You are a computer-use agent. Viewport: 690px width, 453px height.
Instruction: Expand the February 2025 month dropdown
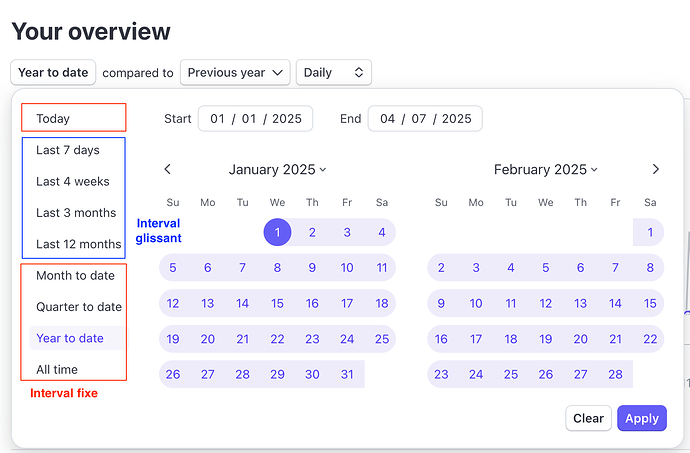pos(545,170)
